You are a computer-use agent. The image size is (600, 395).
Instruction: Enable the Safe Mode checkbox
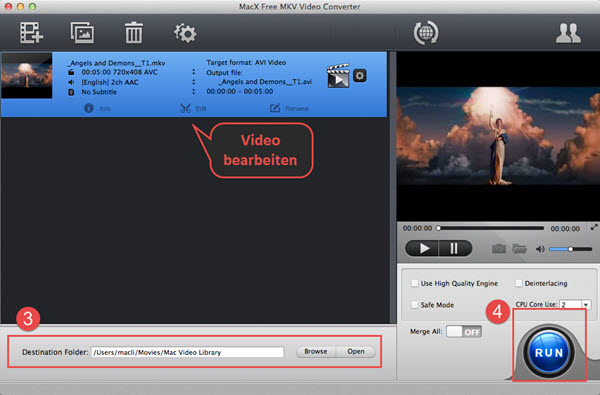click(x=414, y=305)
